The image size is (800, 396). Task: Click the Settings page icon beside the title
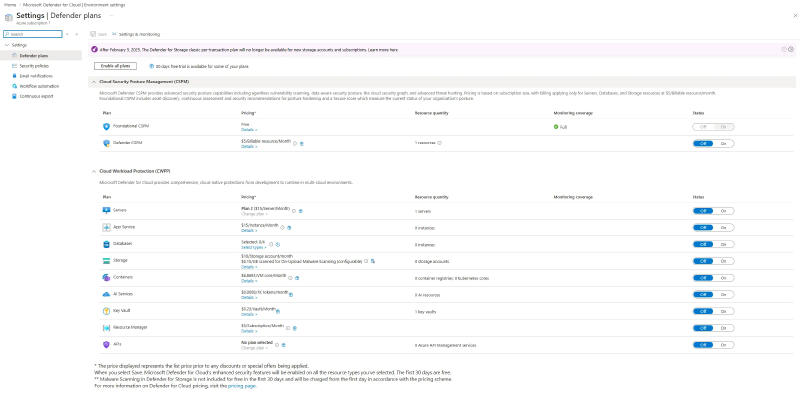8,17
